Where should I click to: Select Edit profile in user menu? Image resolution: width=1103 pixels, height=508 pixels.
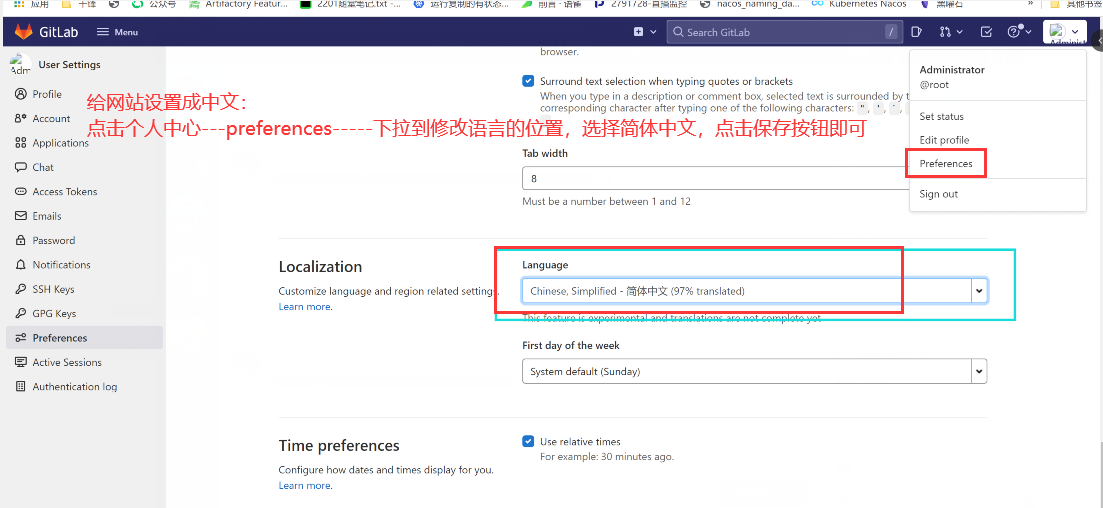click(x=944, y=140)
